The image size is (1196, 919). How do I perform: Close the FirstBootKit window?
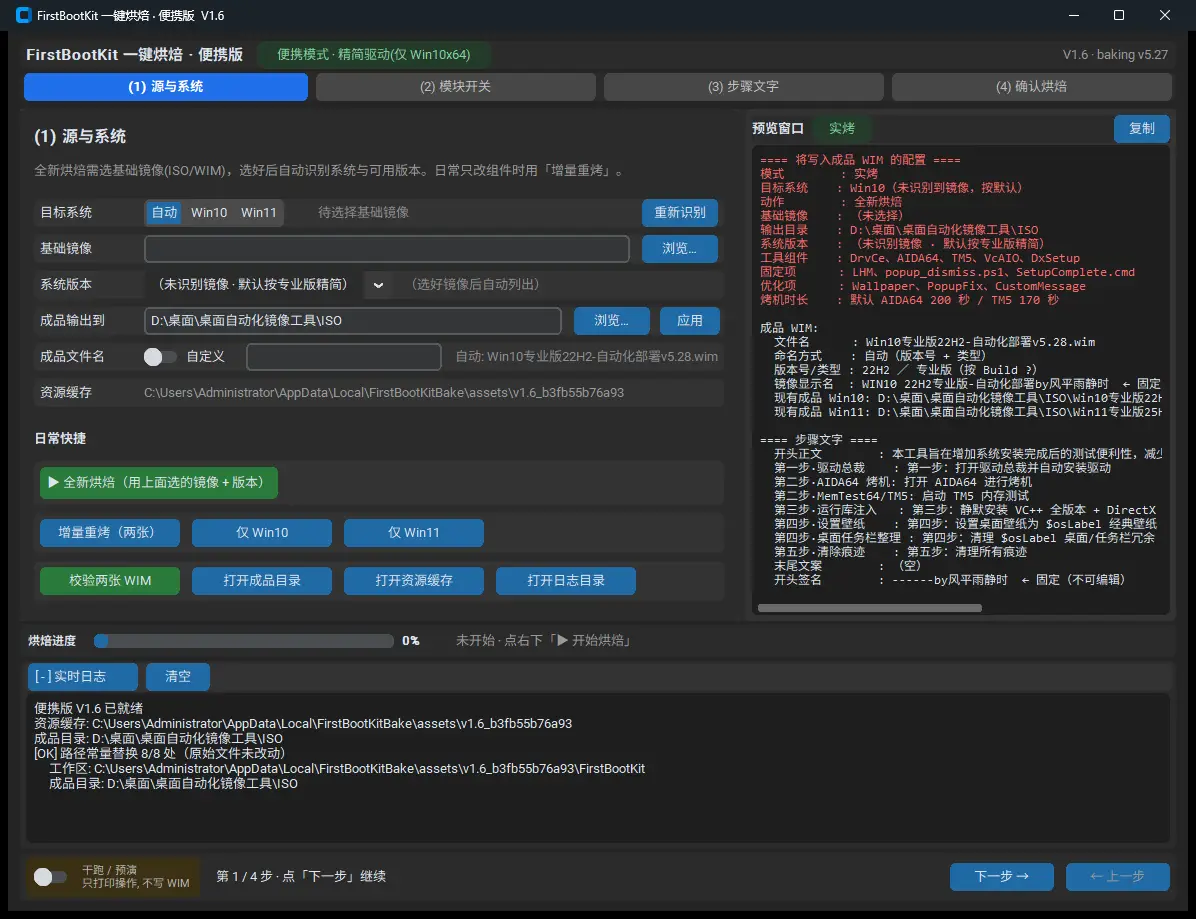pos(1165,15)
